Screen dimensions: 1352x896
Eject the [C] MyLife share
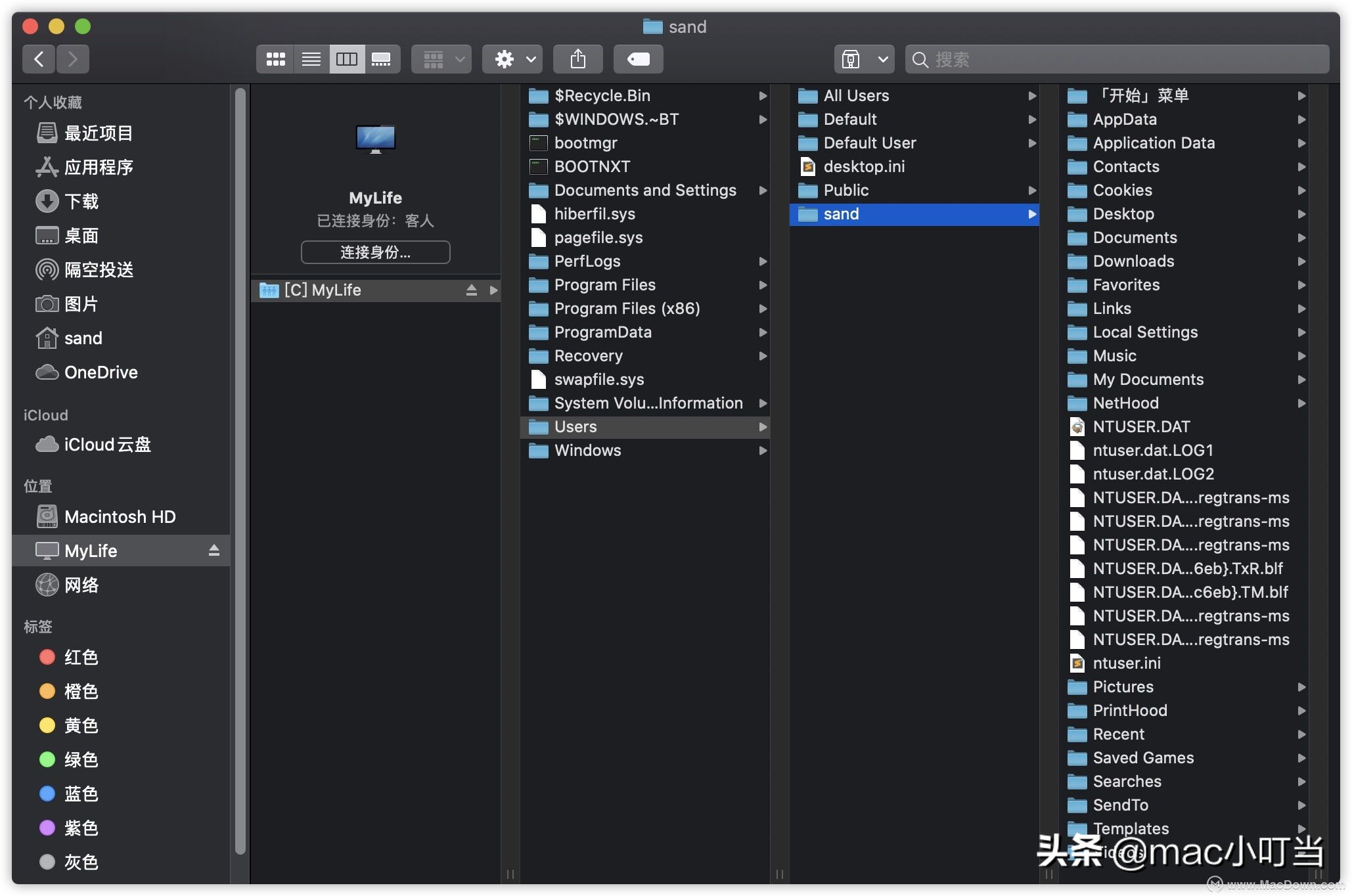point(472,290)
